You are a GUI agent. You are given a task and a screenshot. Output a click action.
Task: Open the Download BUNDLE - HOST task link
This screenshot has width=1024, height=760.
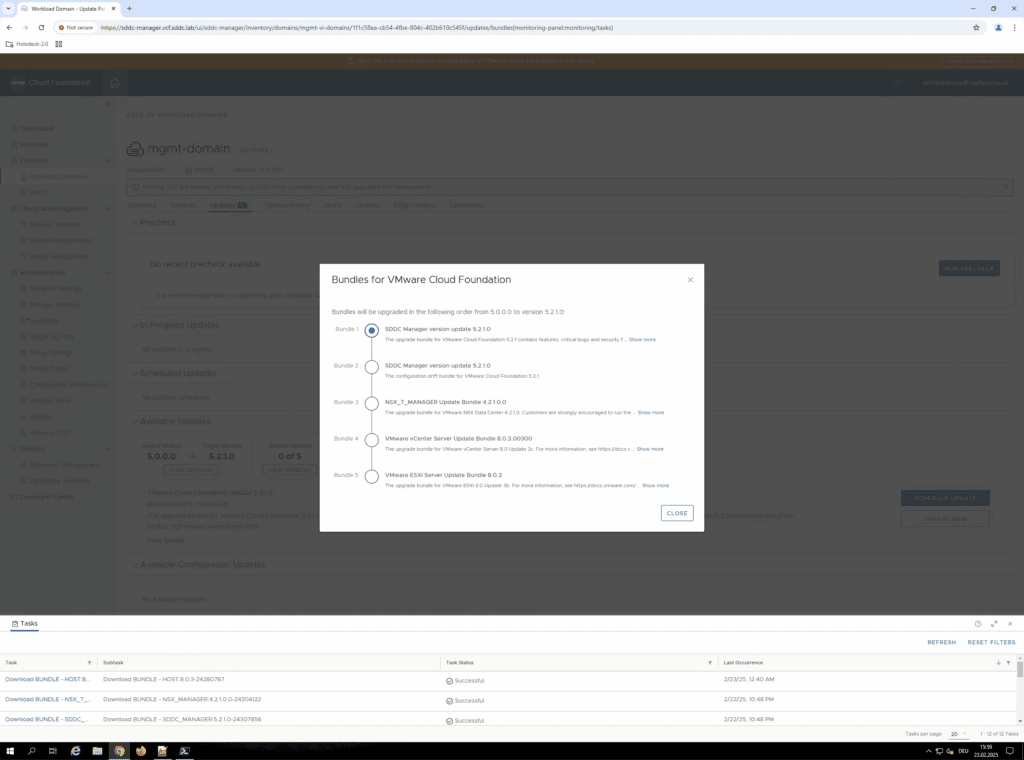point(47,679)
